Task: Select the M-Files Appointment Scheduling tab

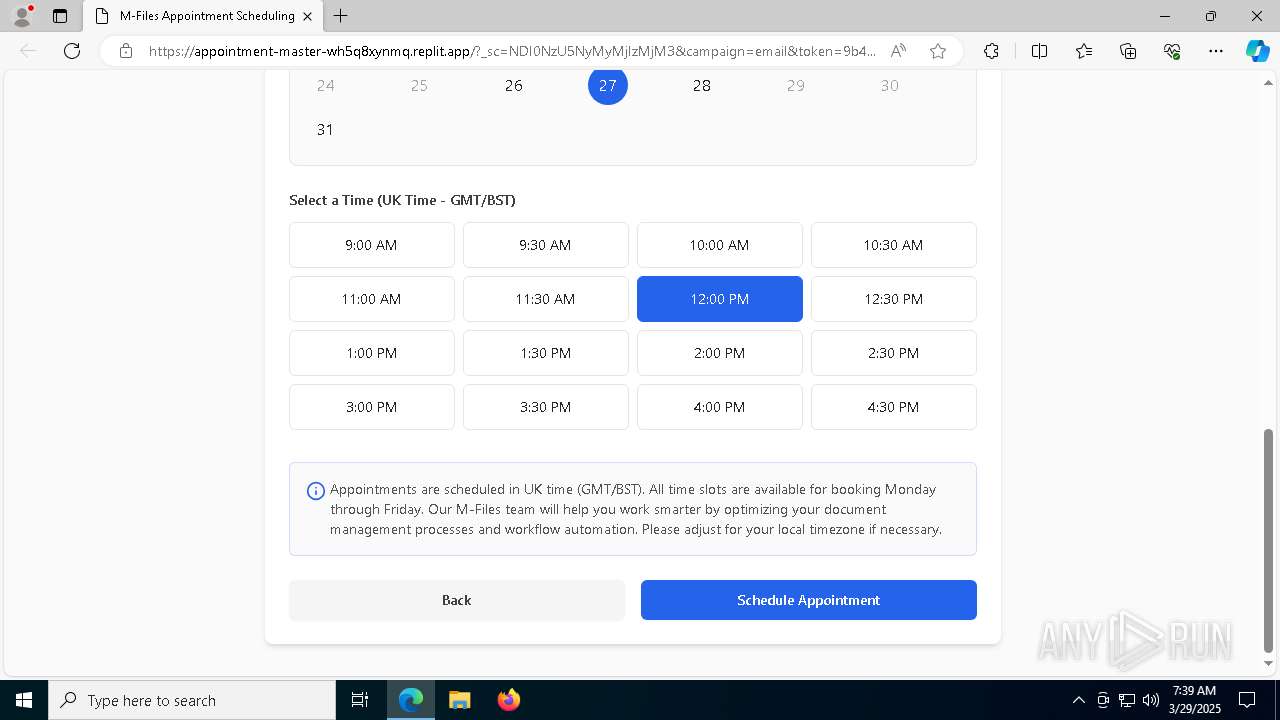Action: (x=203, y=16)
